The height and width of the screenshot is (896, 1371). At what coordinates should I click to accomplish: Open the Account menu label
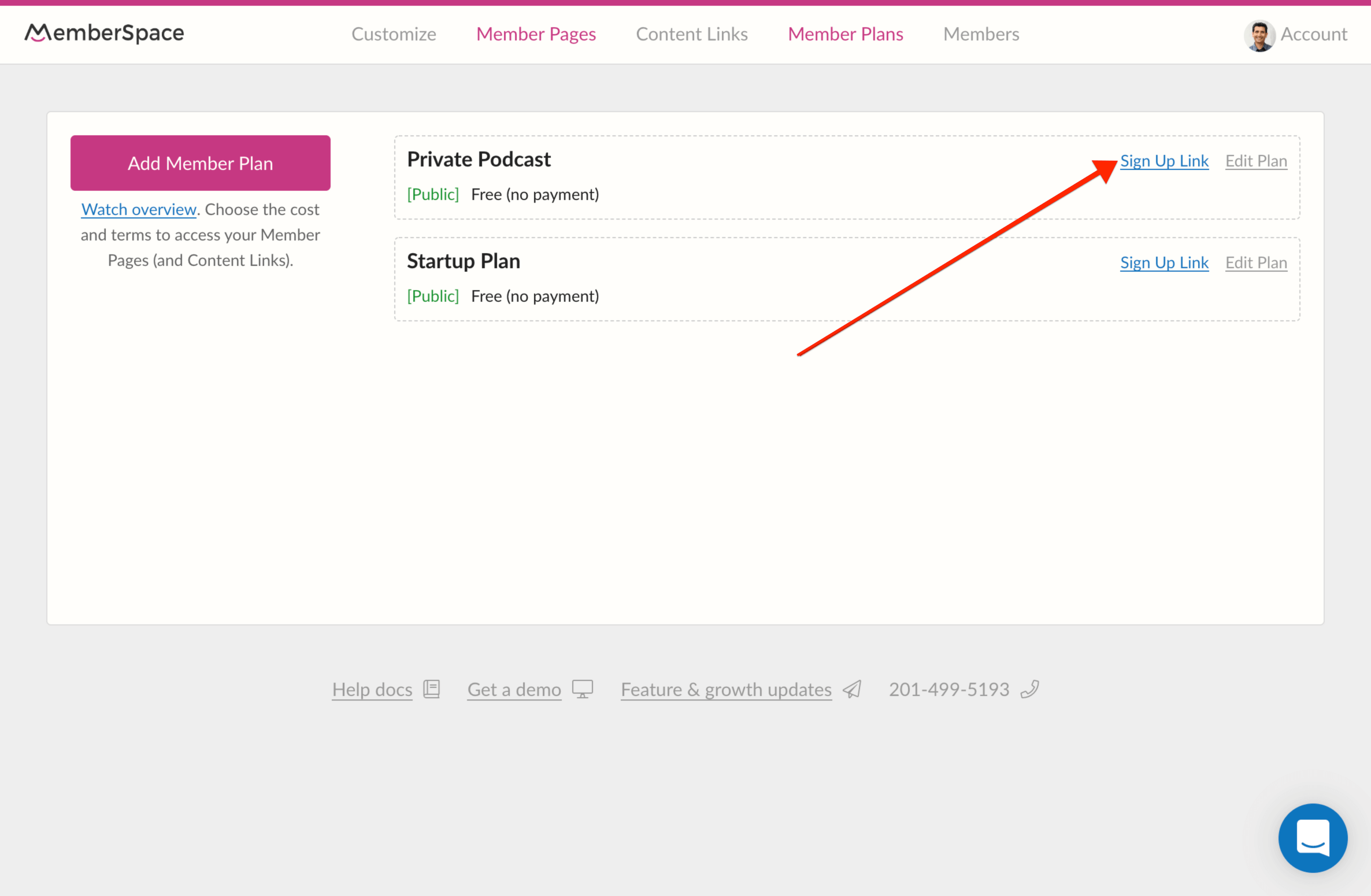pyautogui.click(x=1314, y=34)
